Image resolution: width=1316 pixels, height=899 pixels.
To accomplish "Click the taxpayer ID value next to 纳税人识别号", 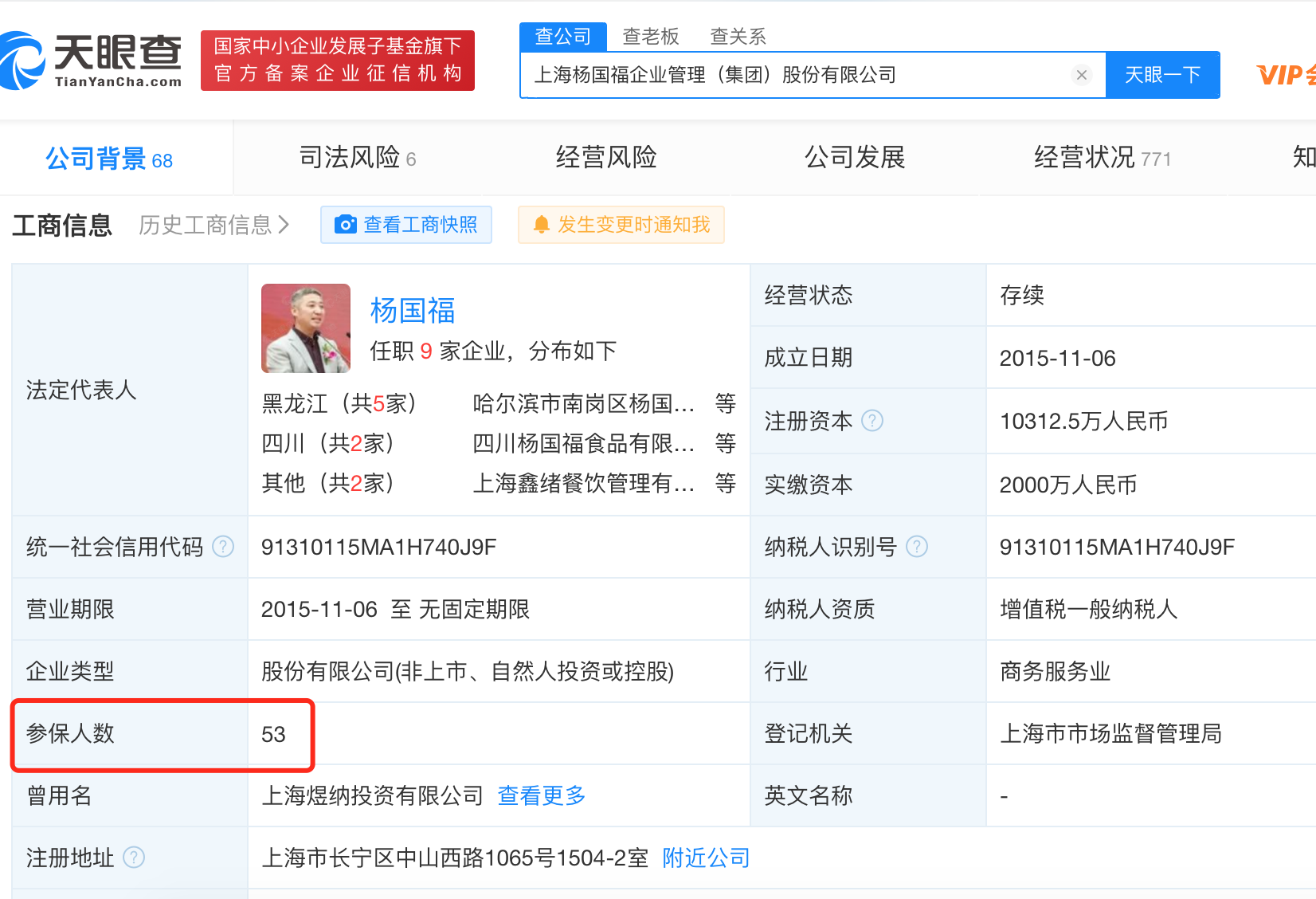I will coord(1117,547).
